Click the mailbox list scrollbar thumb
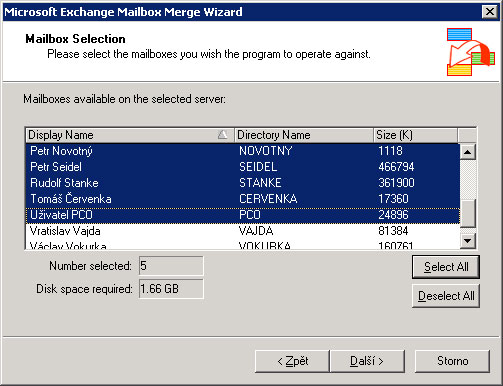This screenshot has width=503, height=386. pyautogui.click(x=468, y=213)
